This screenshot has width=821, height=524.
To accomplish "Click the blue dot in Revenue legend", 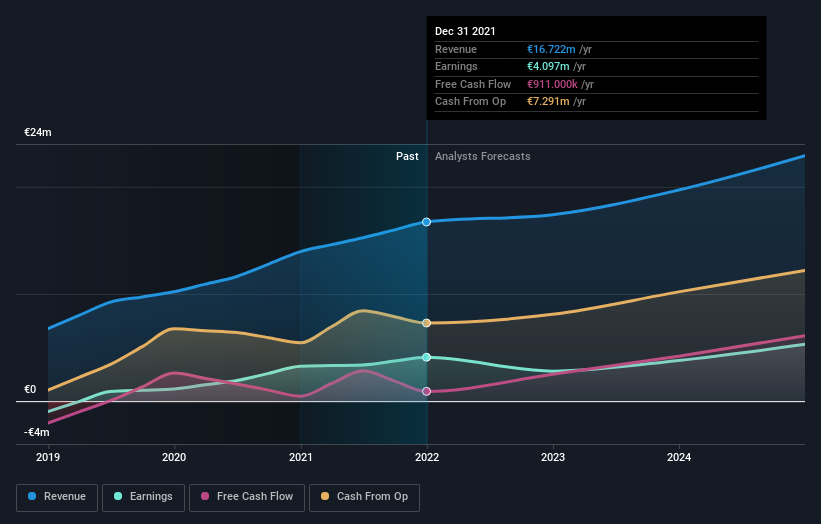I will pyautogui.click(x=32, y=496).
